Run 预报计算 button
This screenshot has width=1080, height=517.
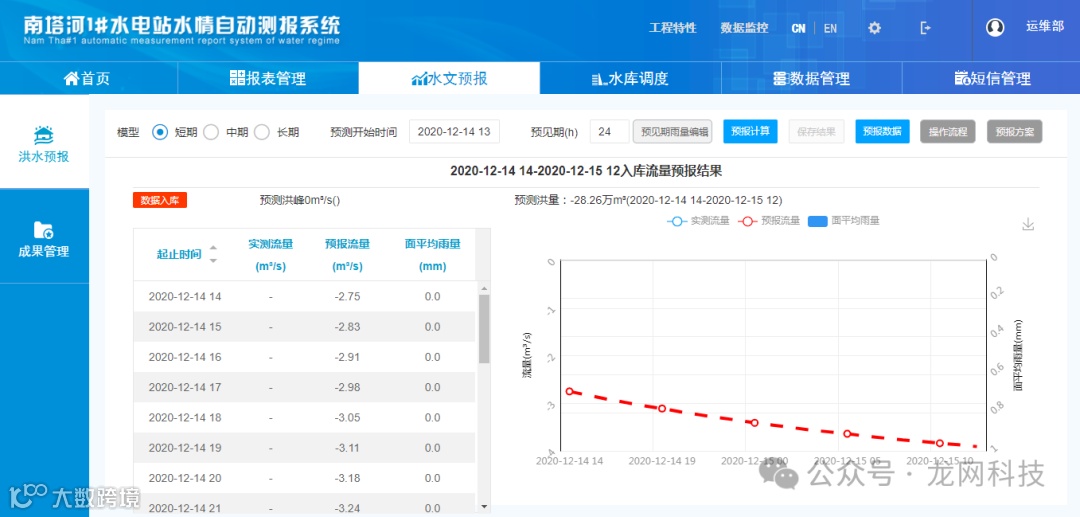coord(750,131)
